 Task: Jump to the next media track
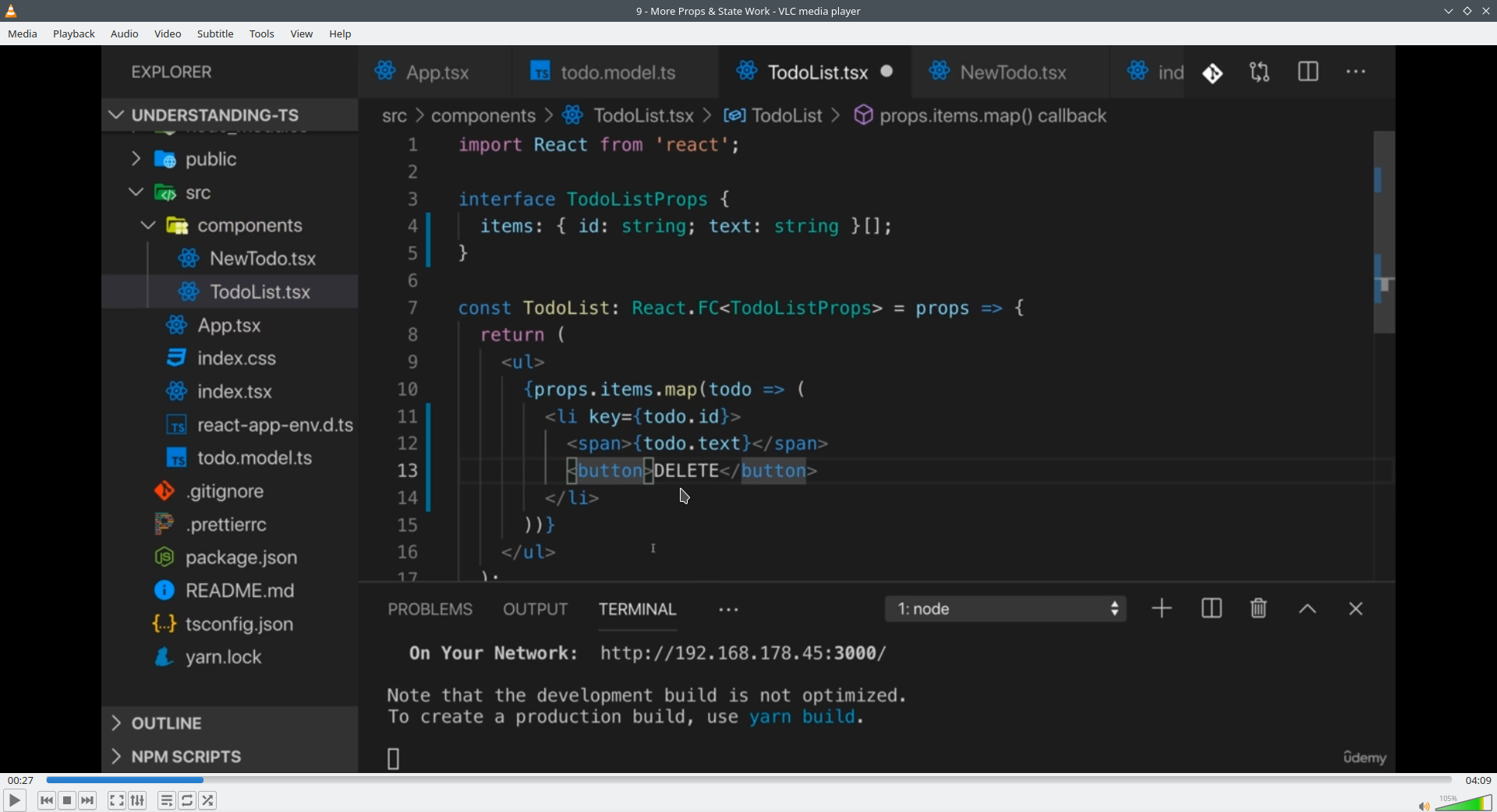88,800
